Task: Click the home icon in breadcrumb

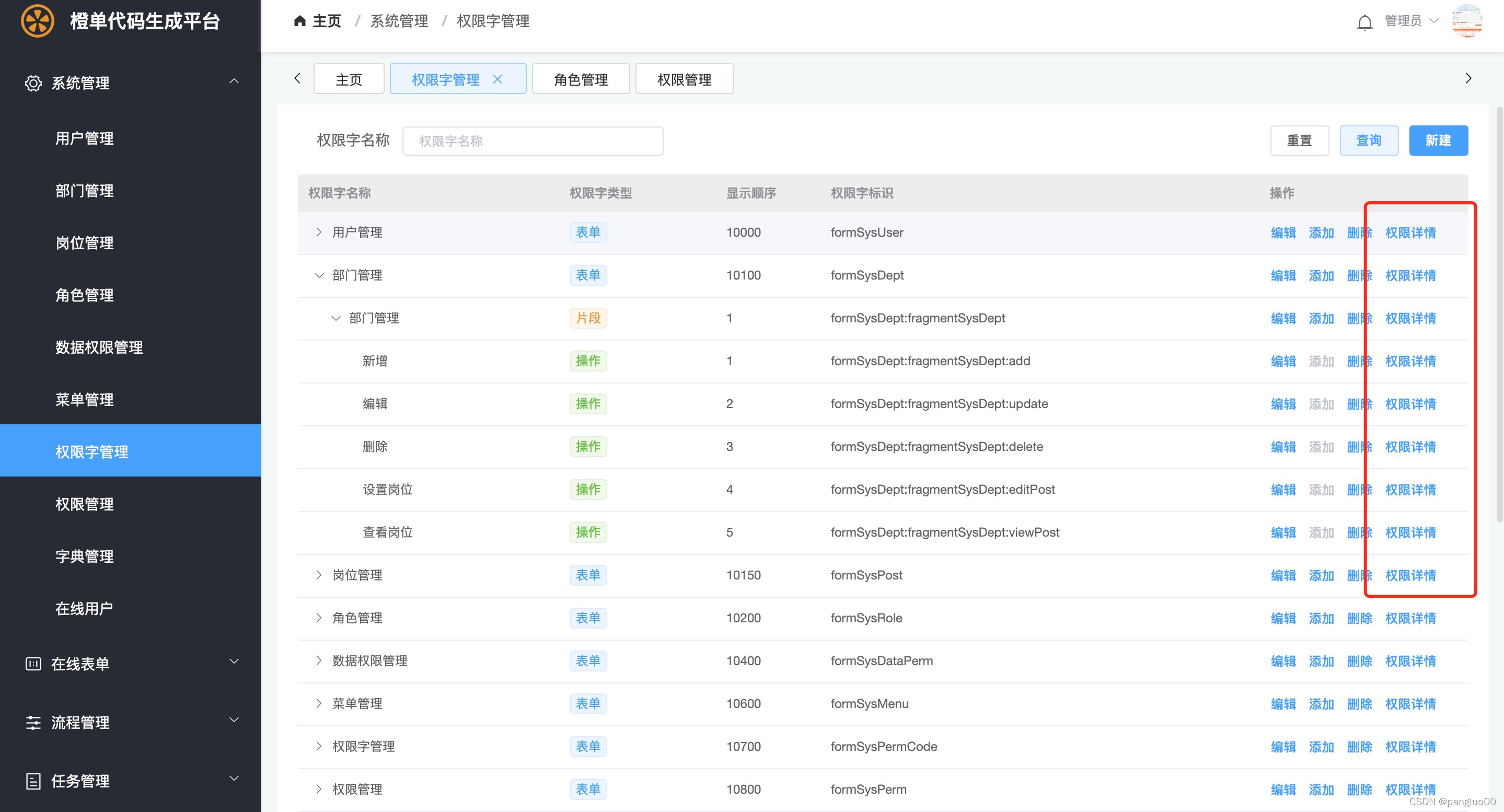Action: pyautogui.click(x=299, y=21)
